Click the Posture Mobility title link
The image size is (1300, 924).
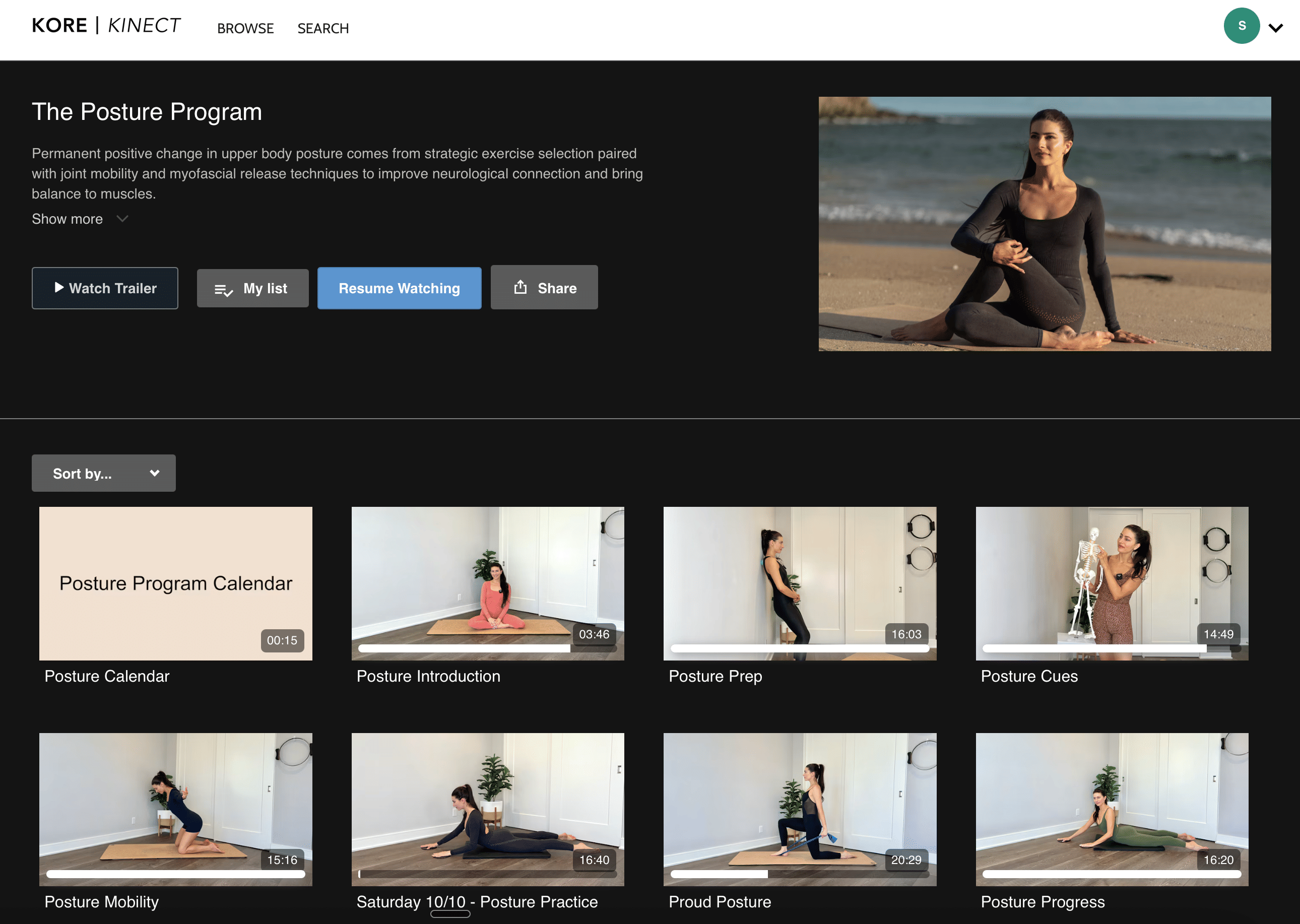[102, 902]
